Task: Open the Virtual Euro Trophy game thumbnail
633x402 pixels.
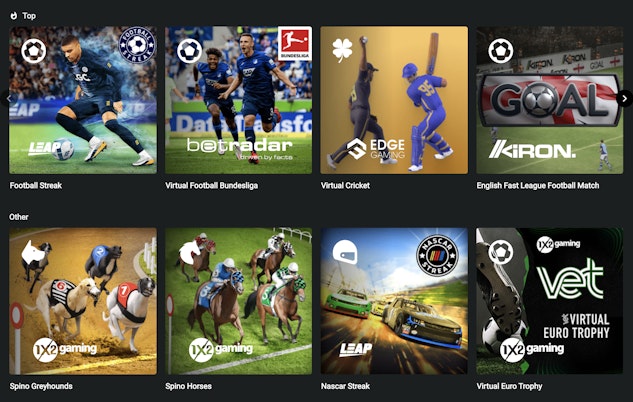Action: (x=549, y=301)
